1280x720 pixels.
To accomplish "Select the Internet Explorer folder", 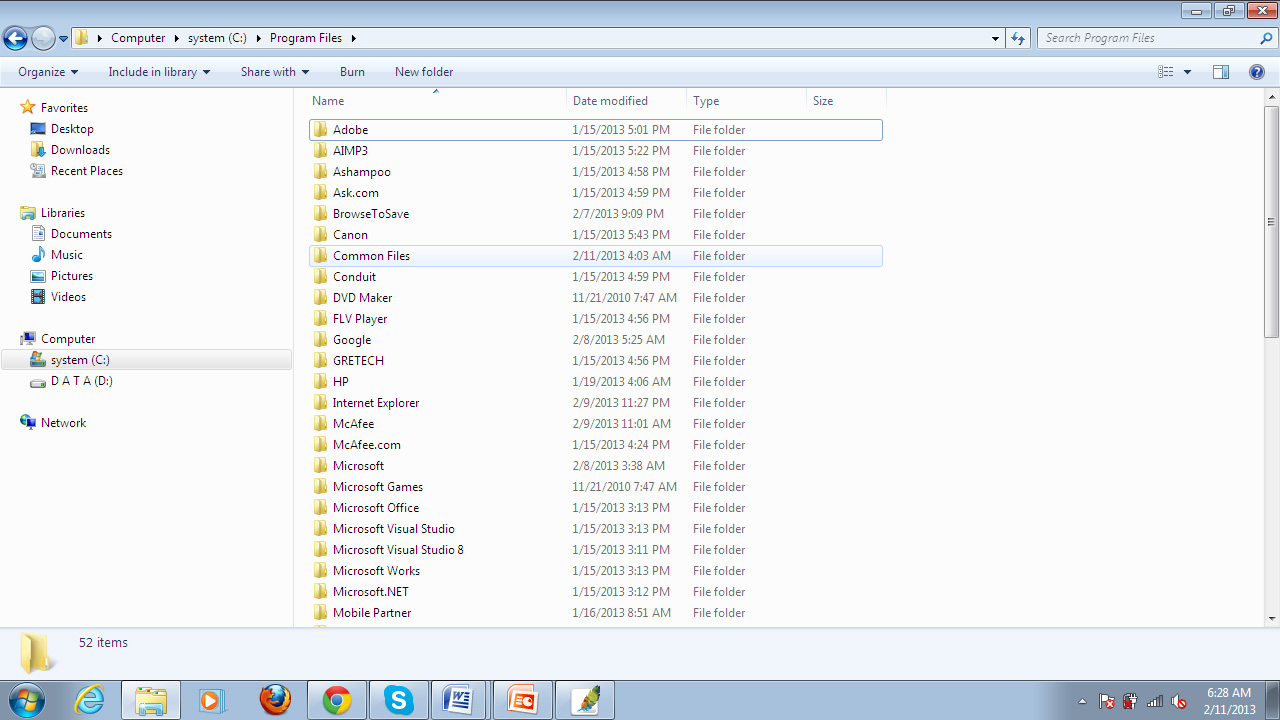I will 596,403.
